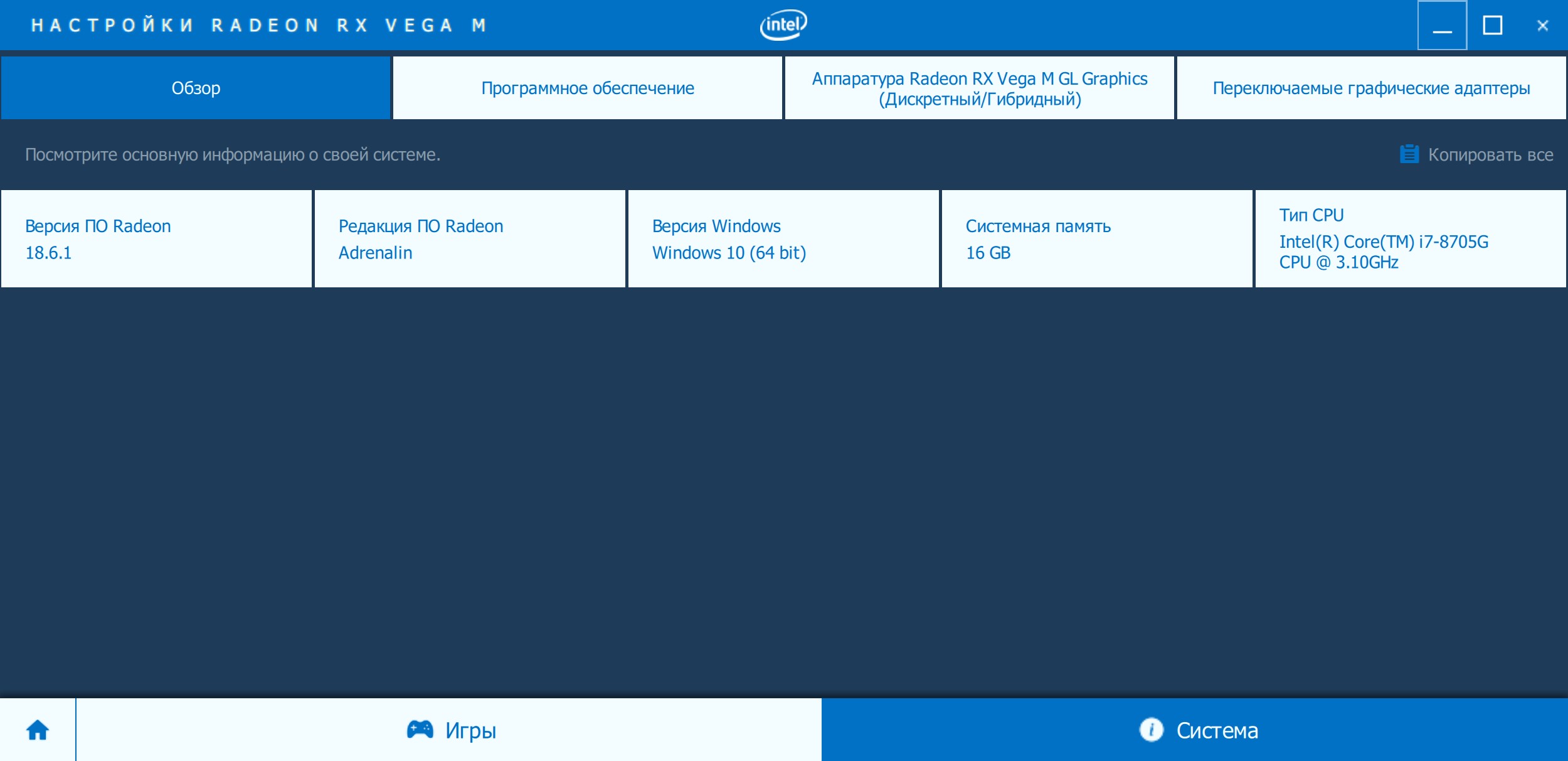Click the Тип CPU i7-8705G tile
This screenshot has height=761, width=1568.
tap(1411, 239)
